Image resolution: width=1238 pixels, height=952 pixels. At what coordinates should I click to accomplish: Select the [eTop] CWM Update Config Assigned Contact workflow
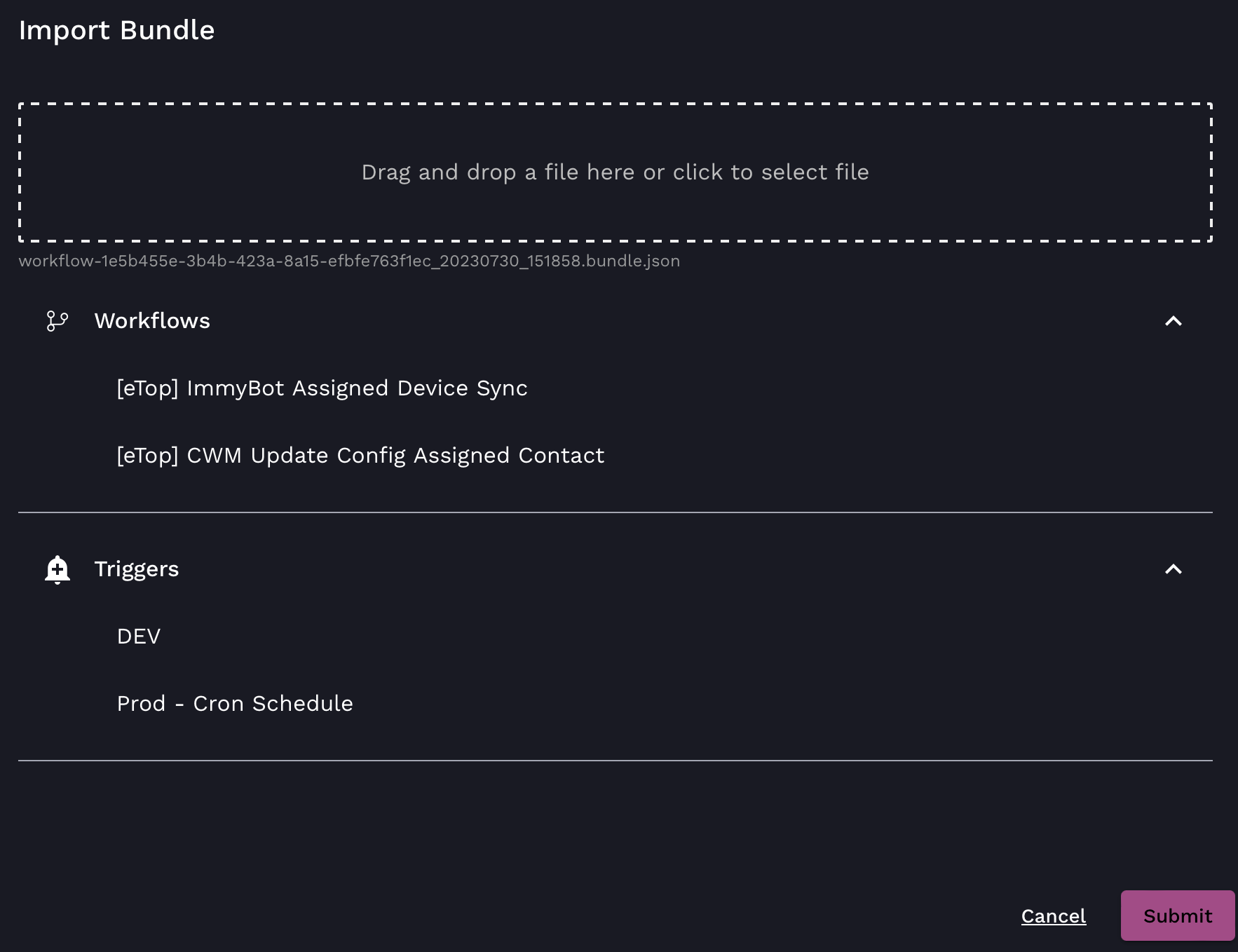(360, 455)
